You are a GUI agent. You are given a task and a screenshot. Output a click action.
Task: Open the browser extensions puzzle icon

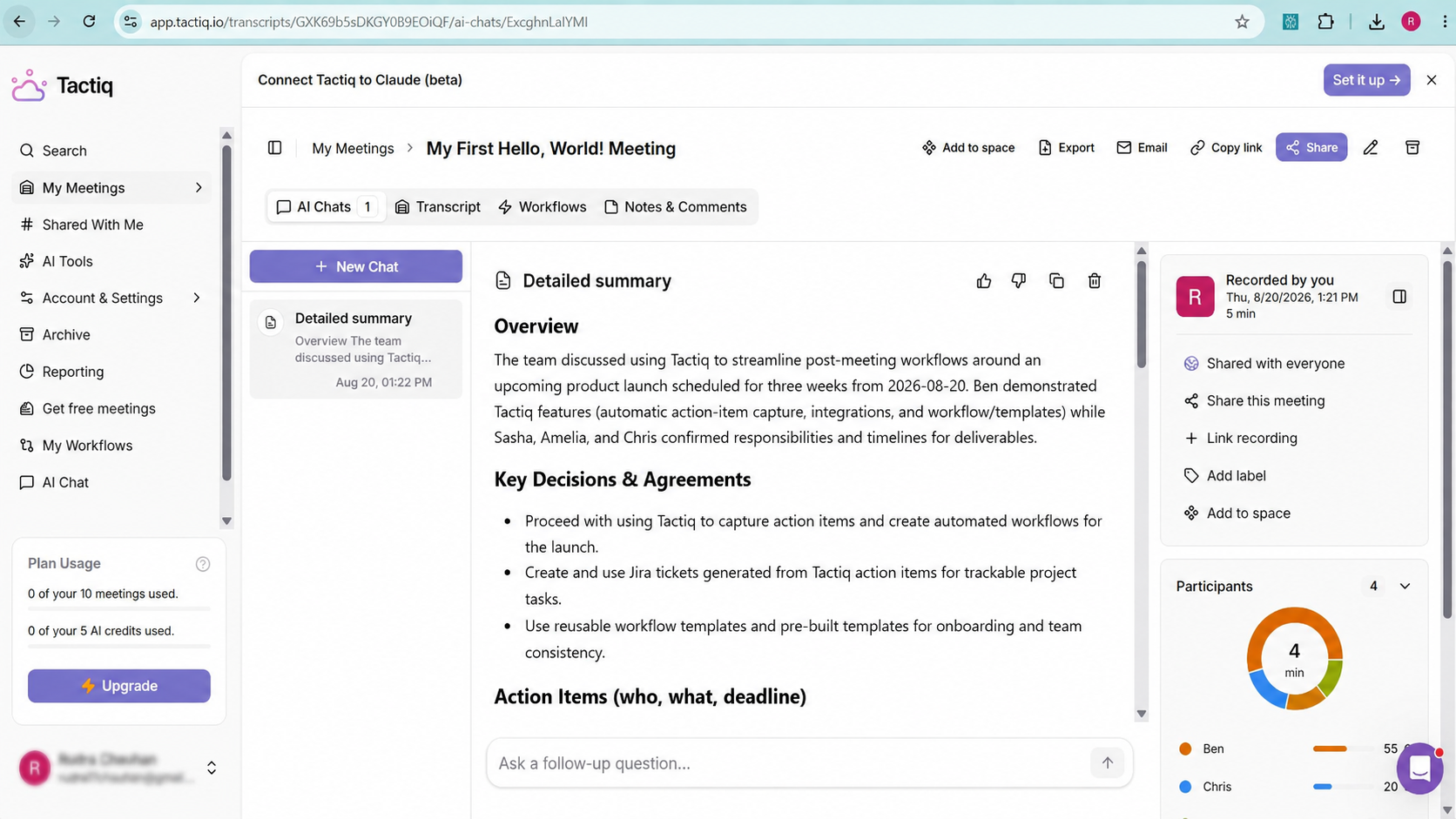[1325, 22]
